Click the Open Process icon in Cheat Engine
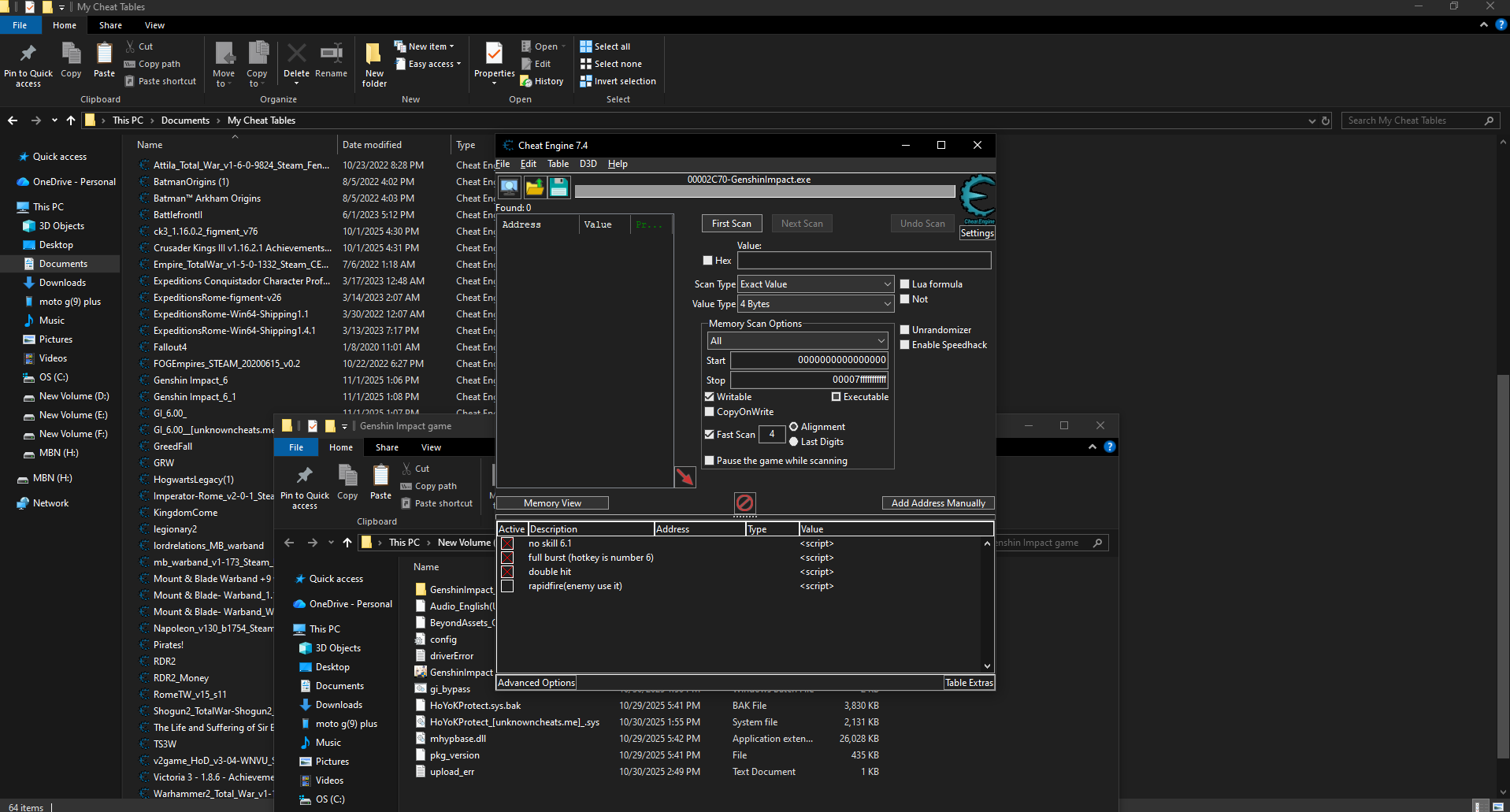 pos(510,187)
